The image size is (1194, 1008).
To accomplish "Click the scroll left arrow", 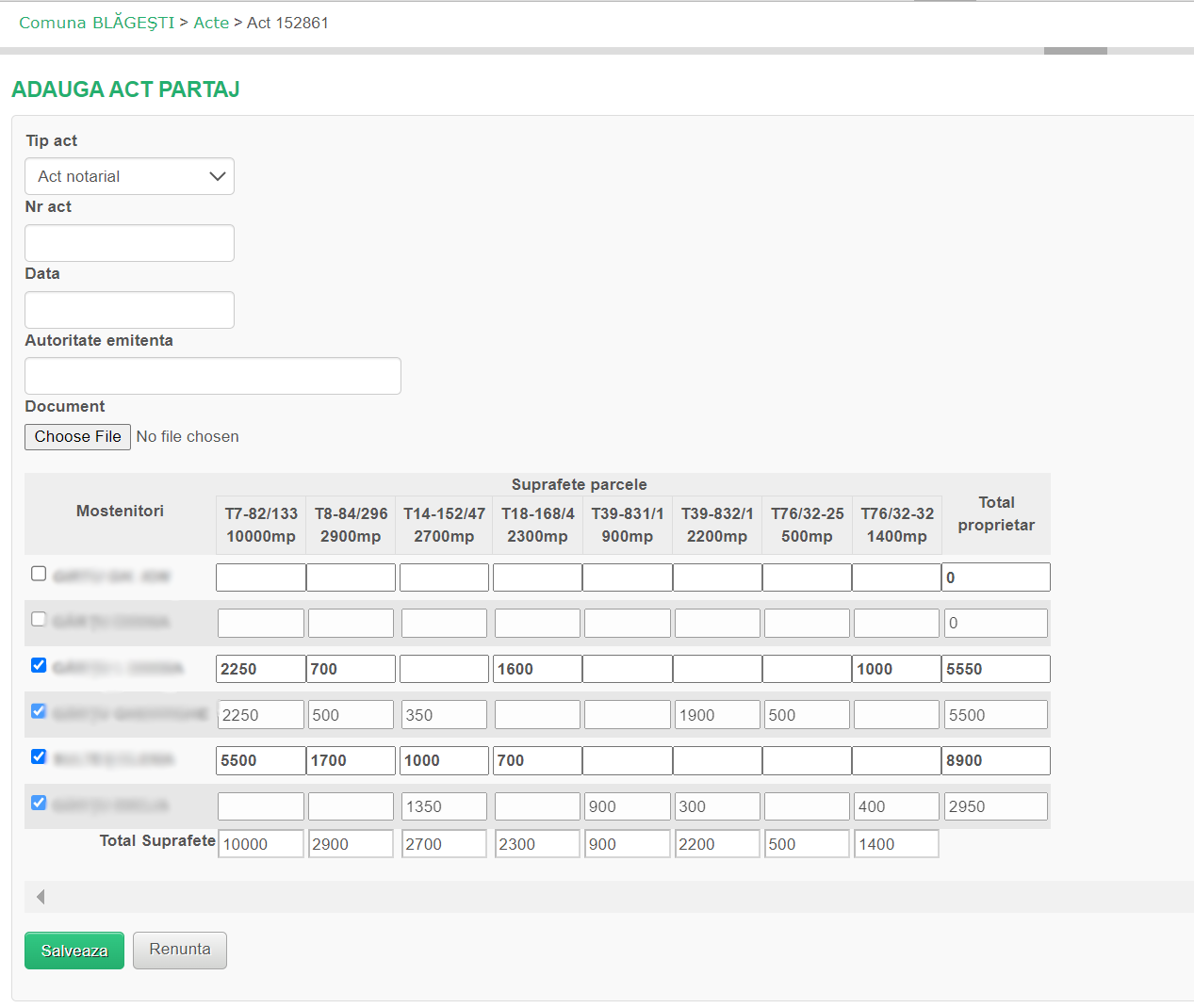I will pos(41,897).
